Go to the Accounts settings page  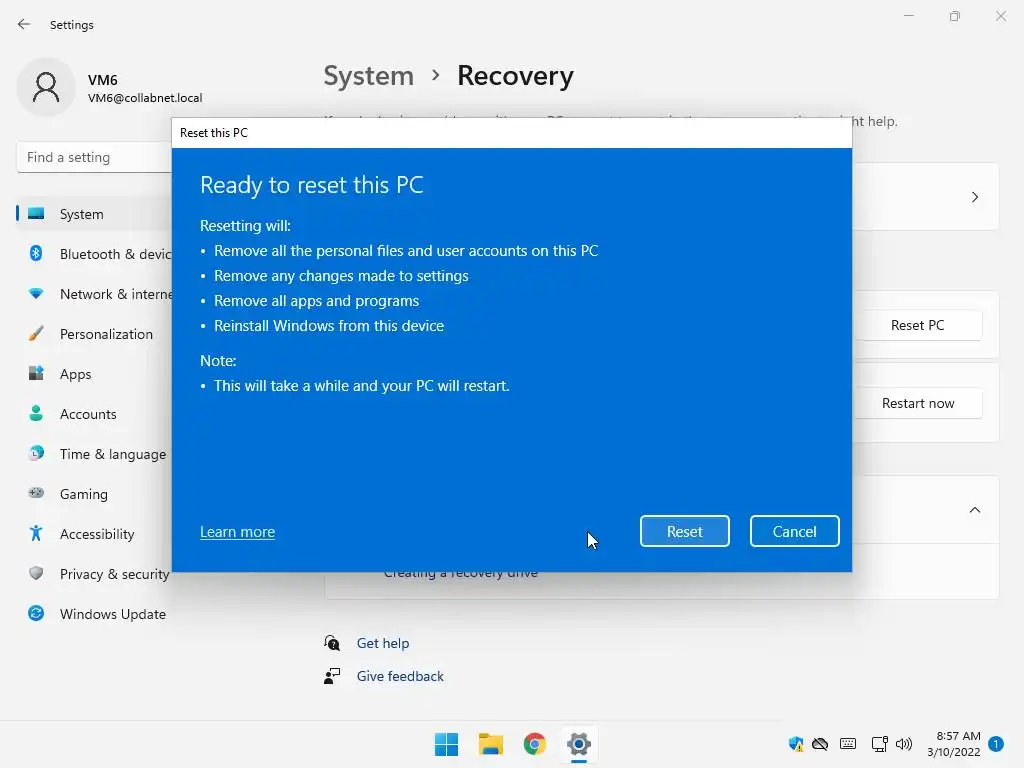click(x=88, y=414)
